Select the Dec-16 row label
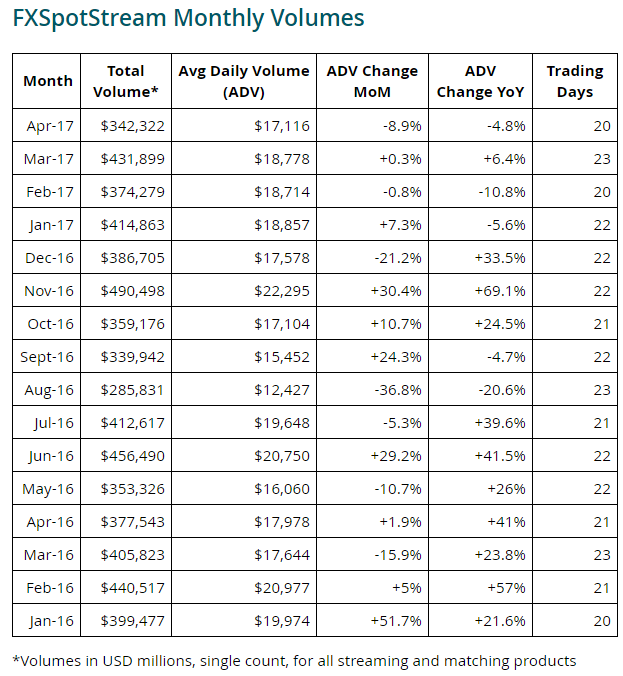 [x=50, y=258]
